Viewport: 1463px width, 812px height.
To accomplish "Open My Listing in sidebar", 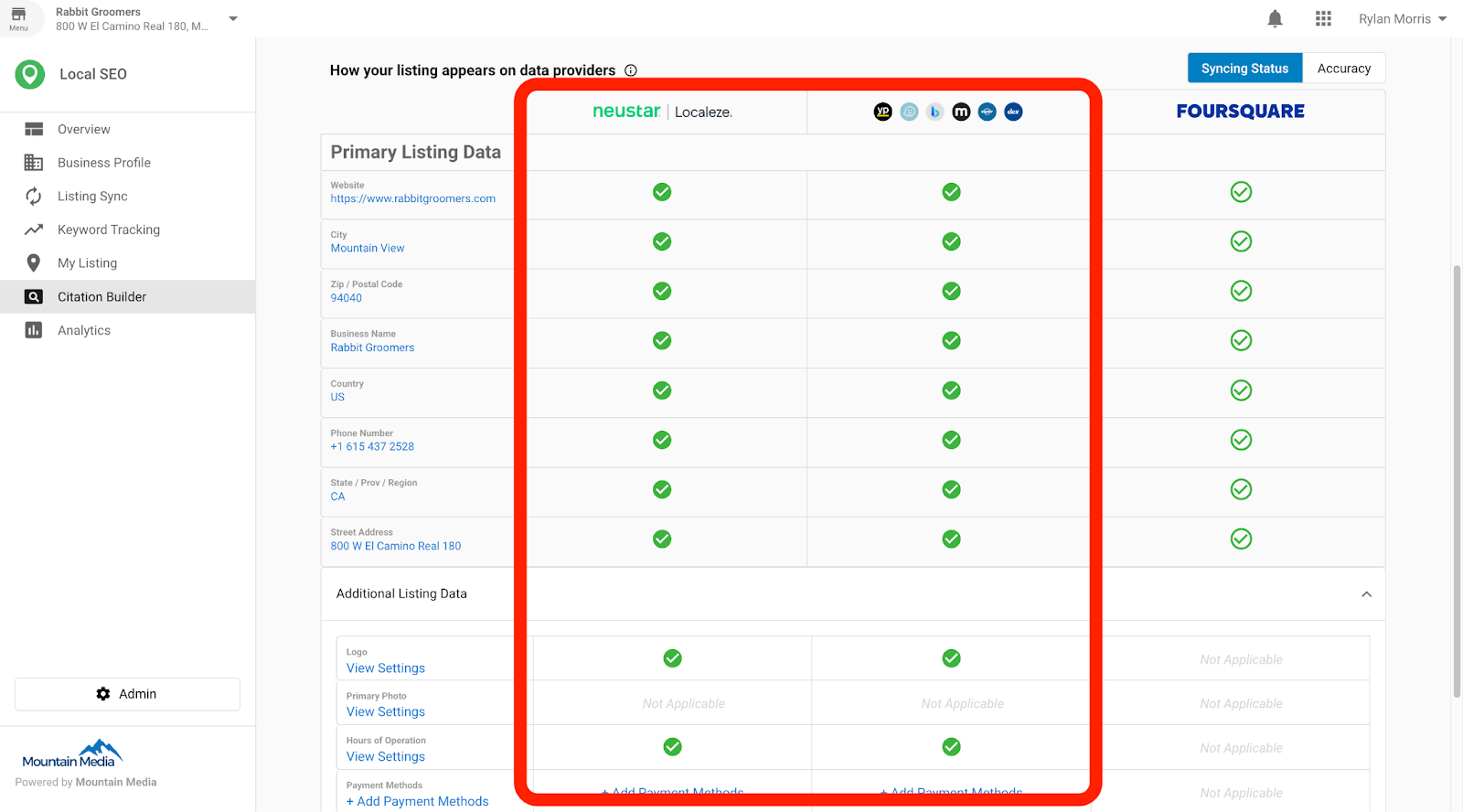I will tap(127, 263).
